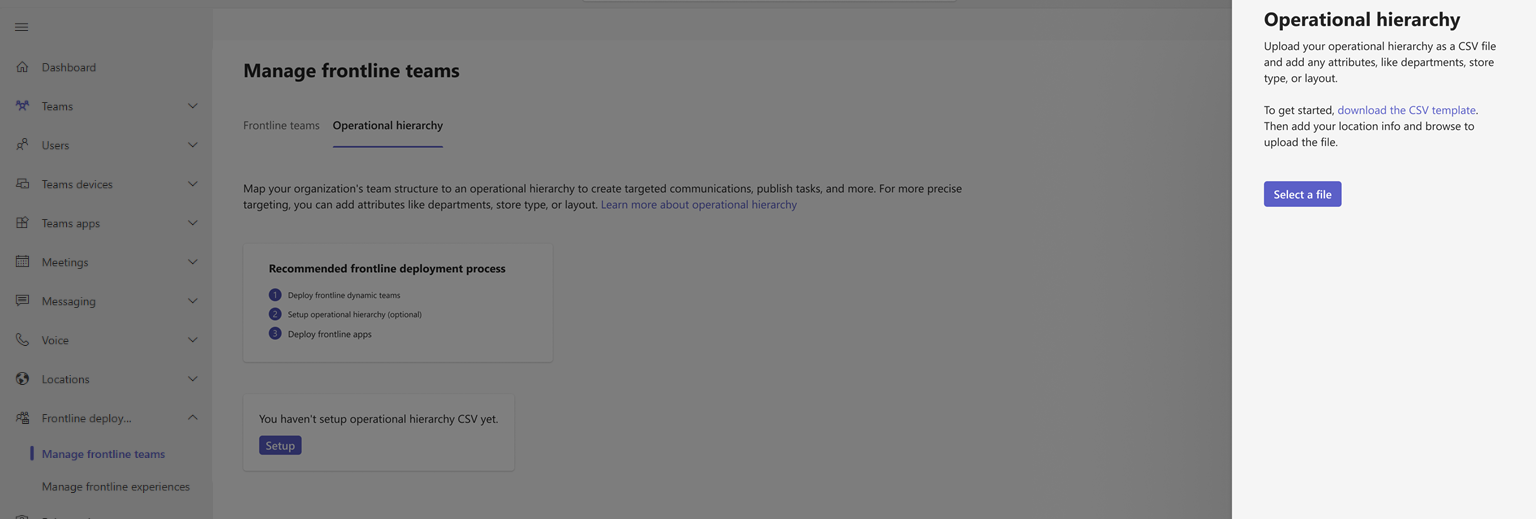This screenshot has height=519, width=1536.
Task: Expand the Meetings chevron
Action: [193, 262]
